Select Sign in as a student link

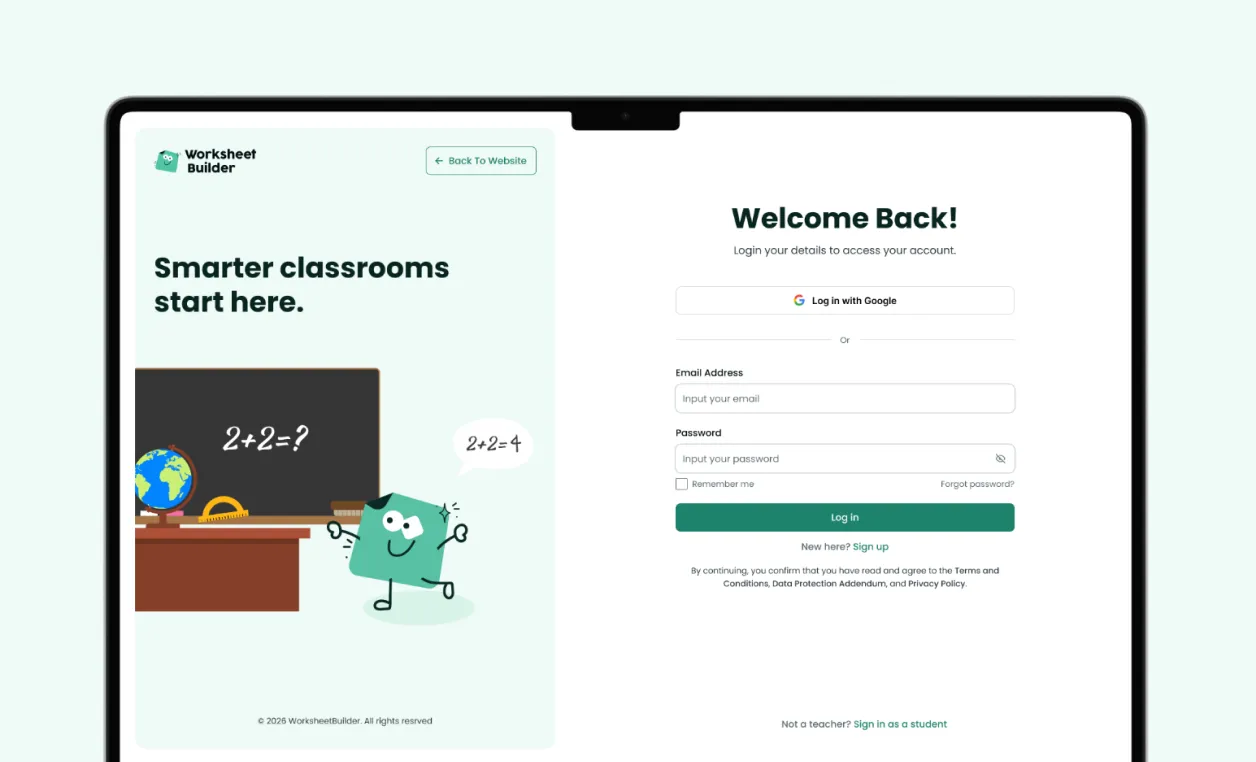pyautogui.click(x=900, y=724)
